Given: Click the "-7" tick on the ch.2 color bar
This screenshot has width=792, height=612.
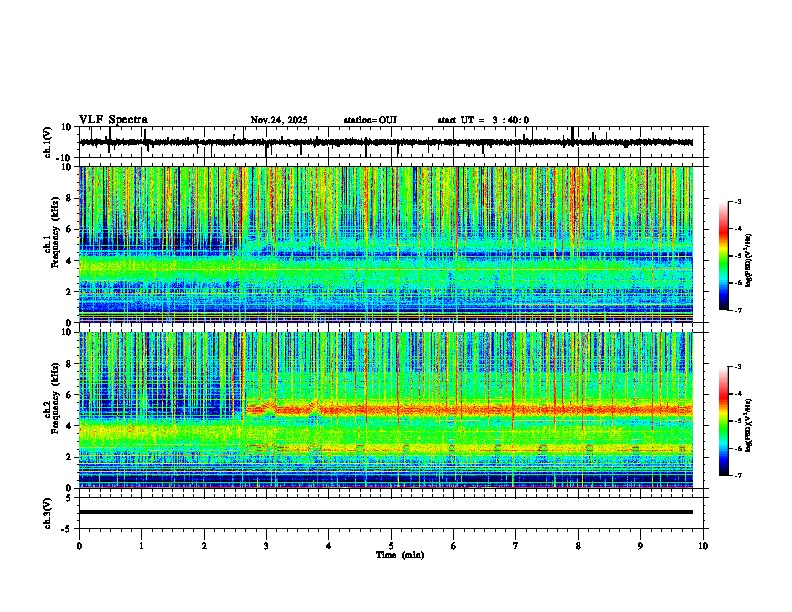Looking at the screenshot, I should click(x=738, y=476).
